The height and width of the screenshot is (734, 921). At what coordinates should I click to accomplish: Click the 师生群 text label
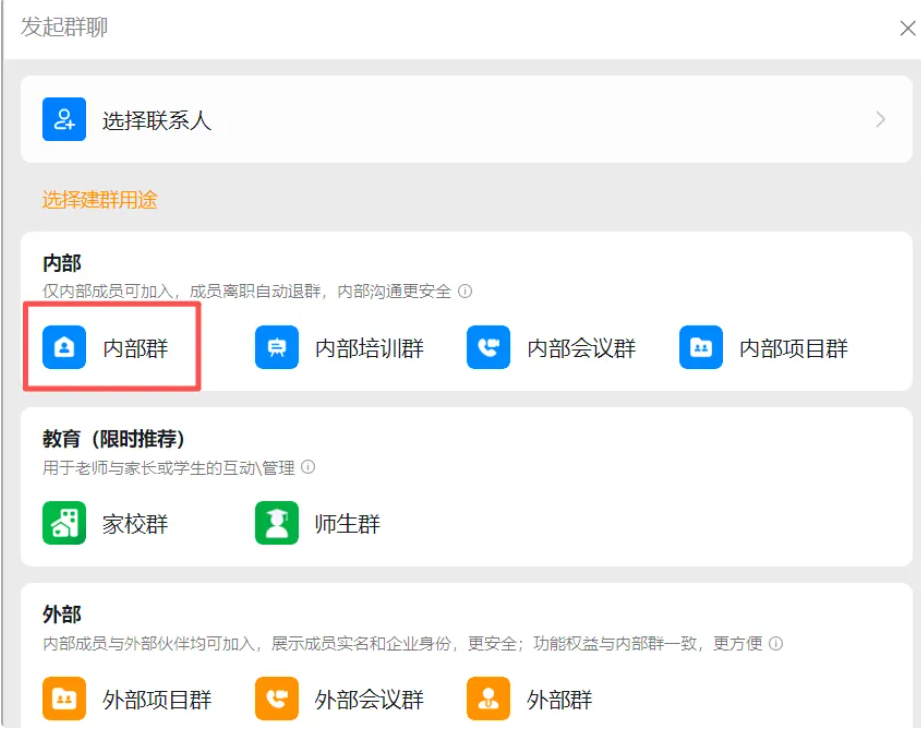[x=347, y=525]
